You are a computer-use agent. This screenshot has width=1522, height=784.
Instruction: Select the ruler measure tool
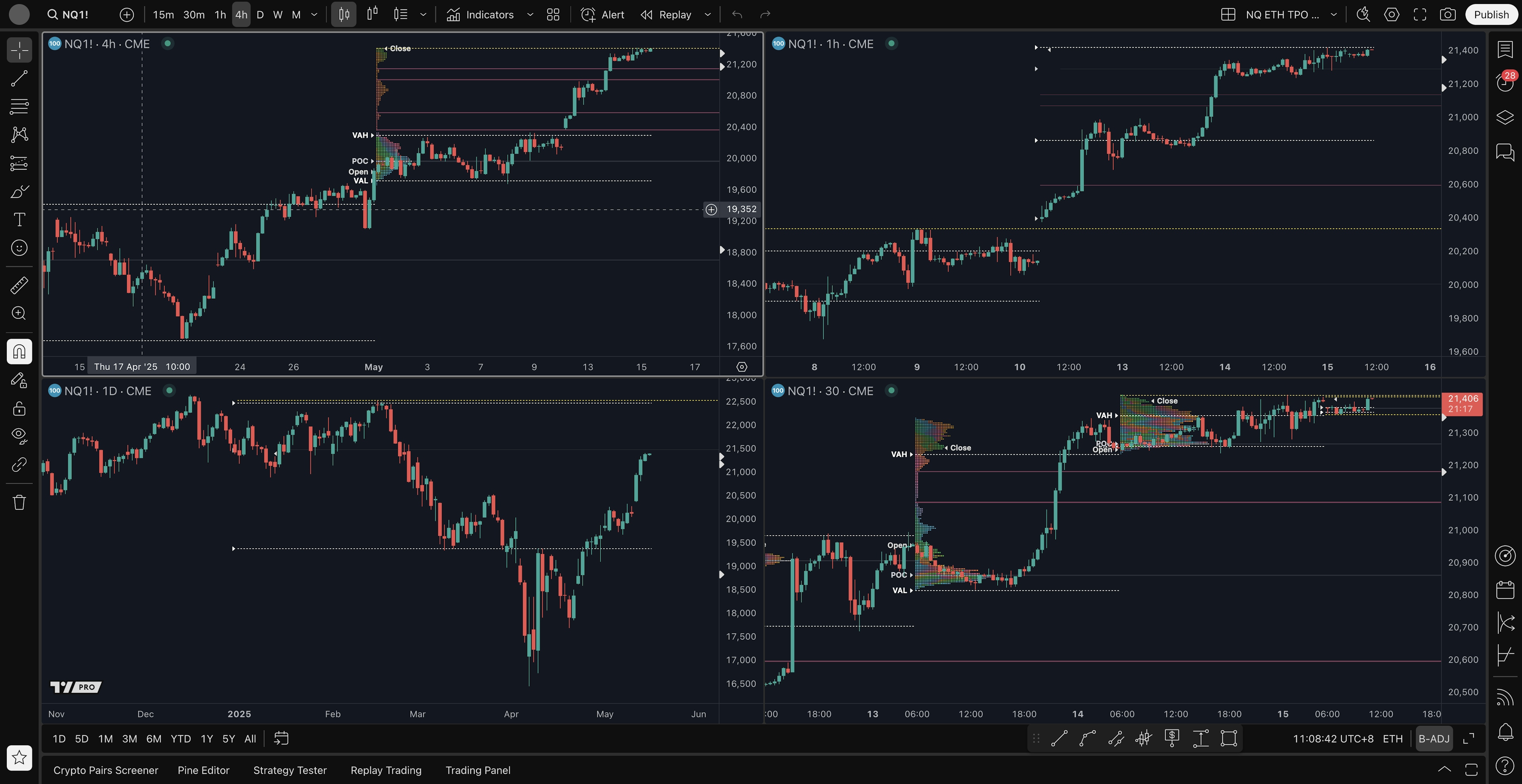click(x=19, y=285)
